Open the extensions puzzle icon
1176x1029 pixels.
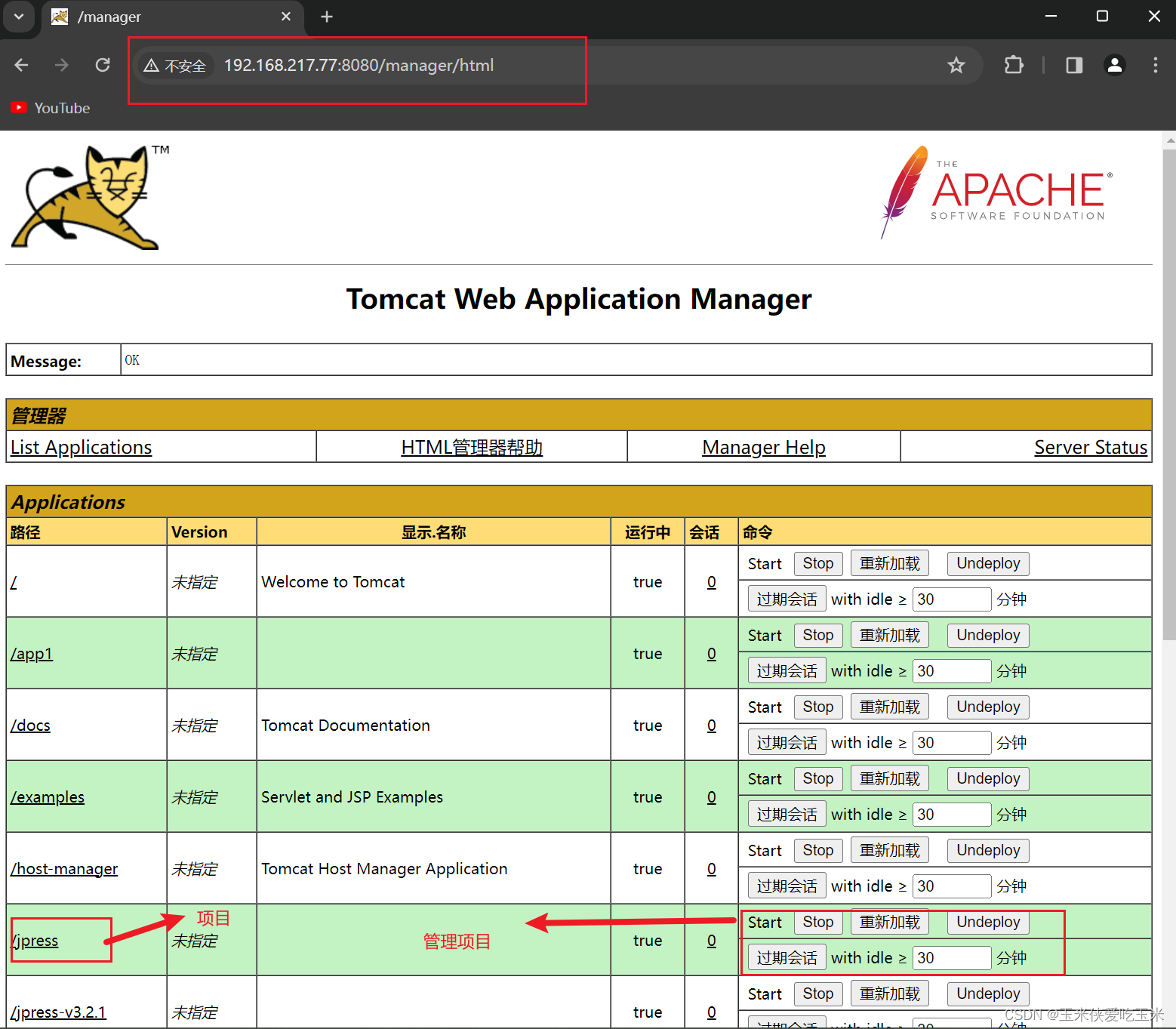click(1014, 65)
